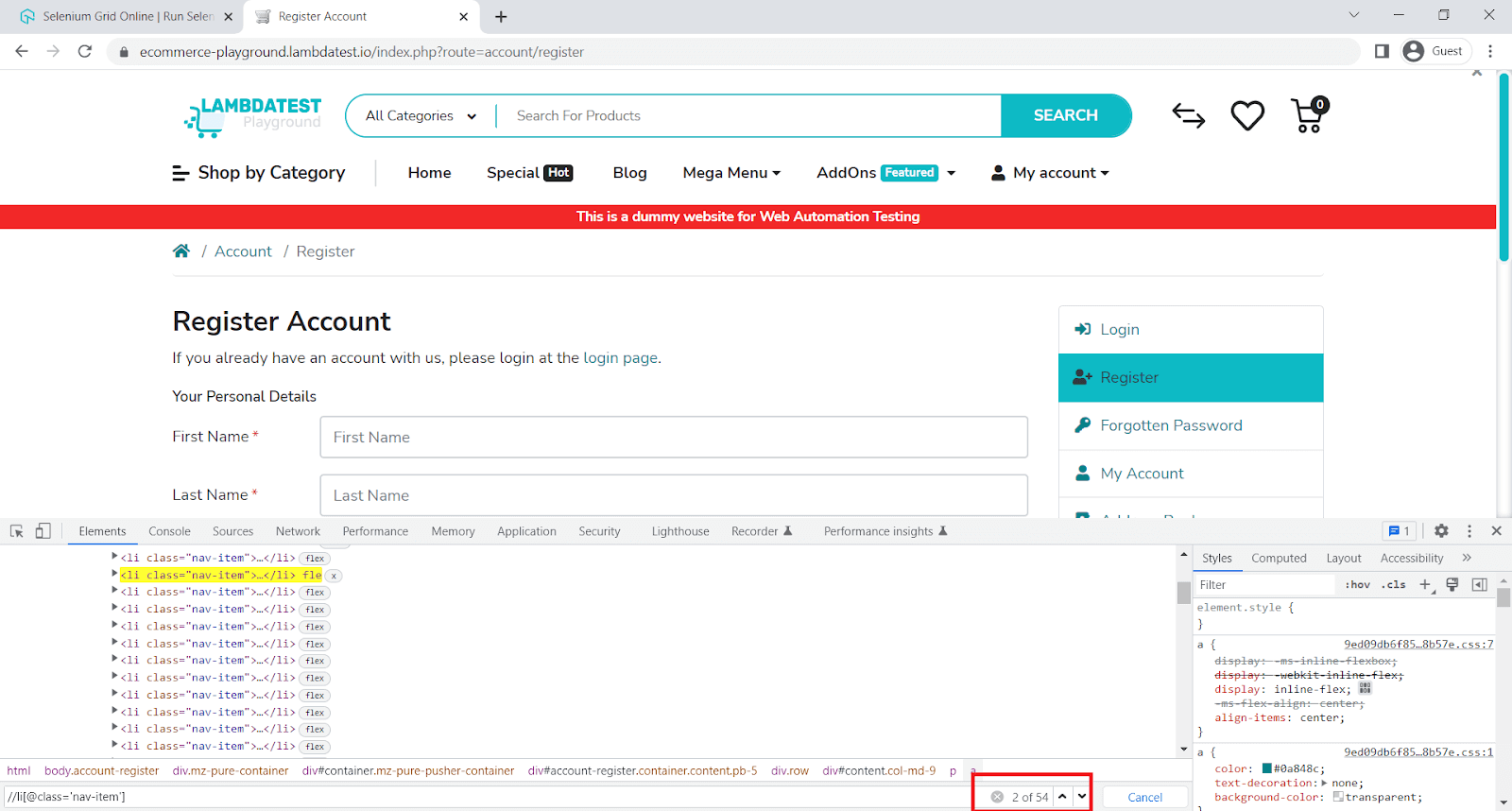Add a new style rule

[1426, 585]
